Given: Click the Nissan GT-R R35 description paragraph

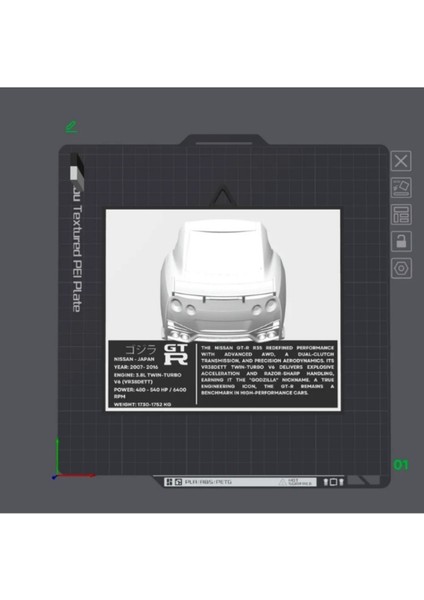Looking at the screenshot, I should [267, 370].
